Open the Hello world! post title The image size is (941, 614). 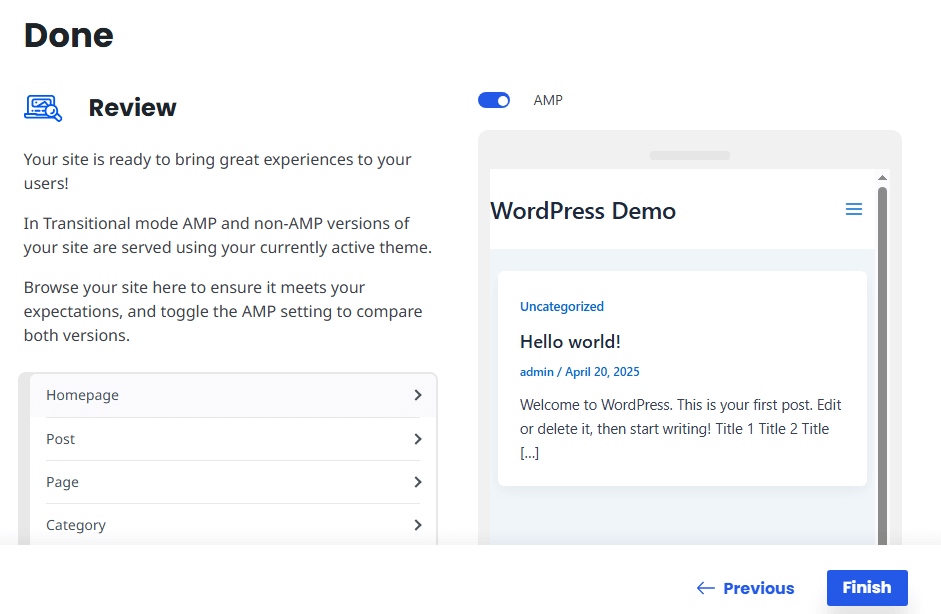coord(570,342)
